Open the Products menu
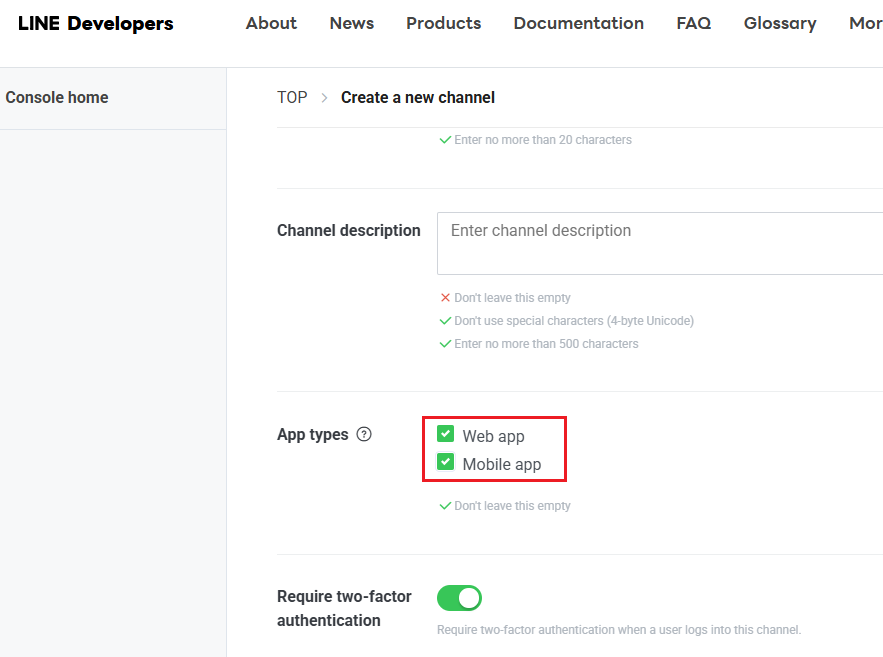Viewport: 883px width, 657px height. coord(443,23)
